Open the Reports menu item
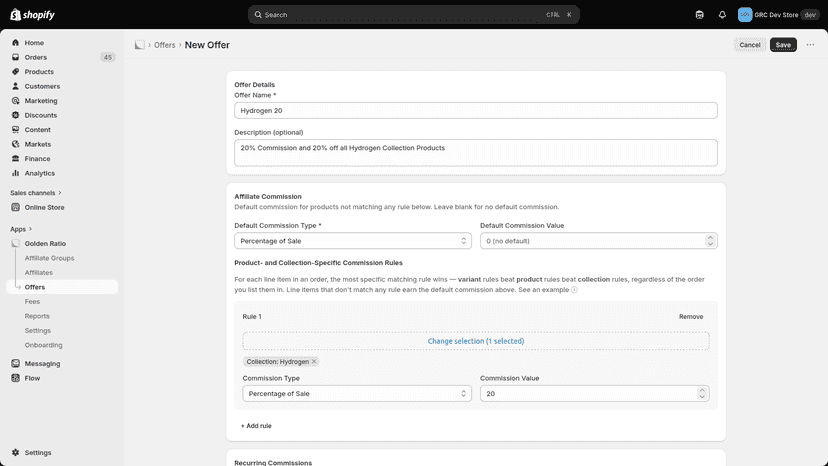 pyautogui.click(x=37, y=316)
